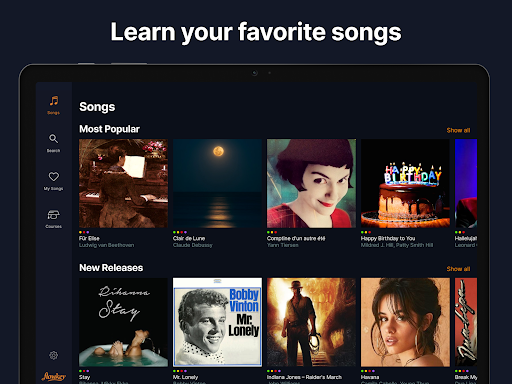Open the settings gear icon
The width and height of the screenshot is (512, 384).
(53, 355)
